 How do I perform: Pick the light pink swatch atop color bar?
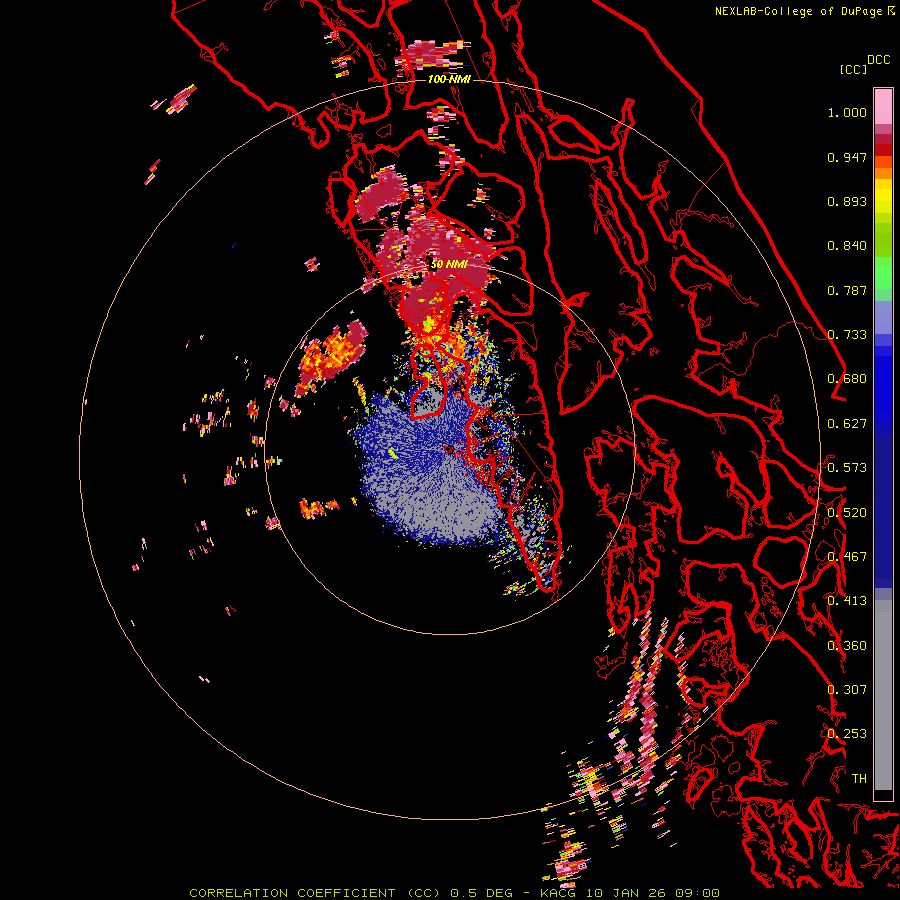(x=883, y=107)
